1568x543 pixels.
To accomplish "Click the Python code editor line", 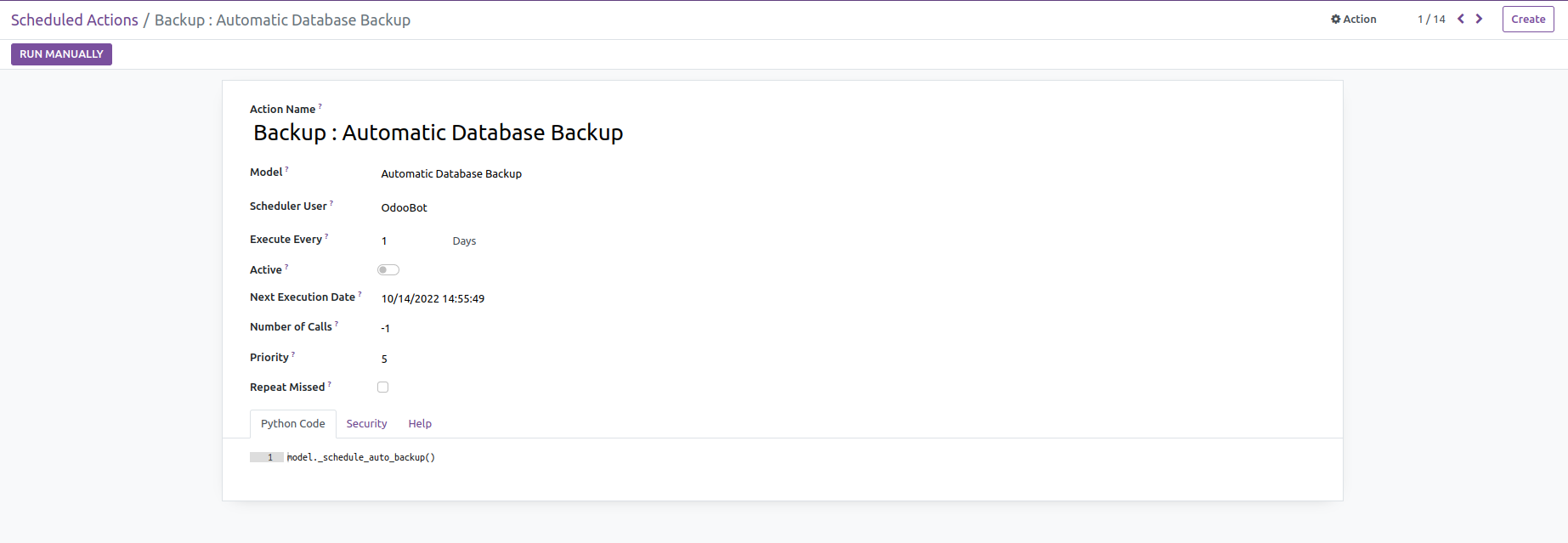I will pyautogui.click(x=361, y=458).
